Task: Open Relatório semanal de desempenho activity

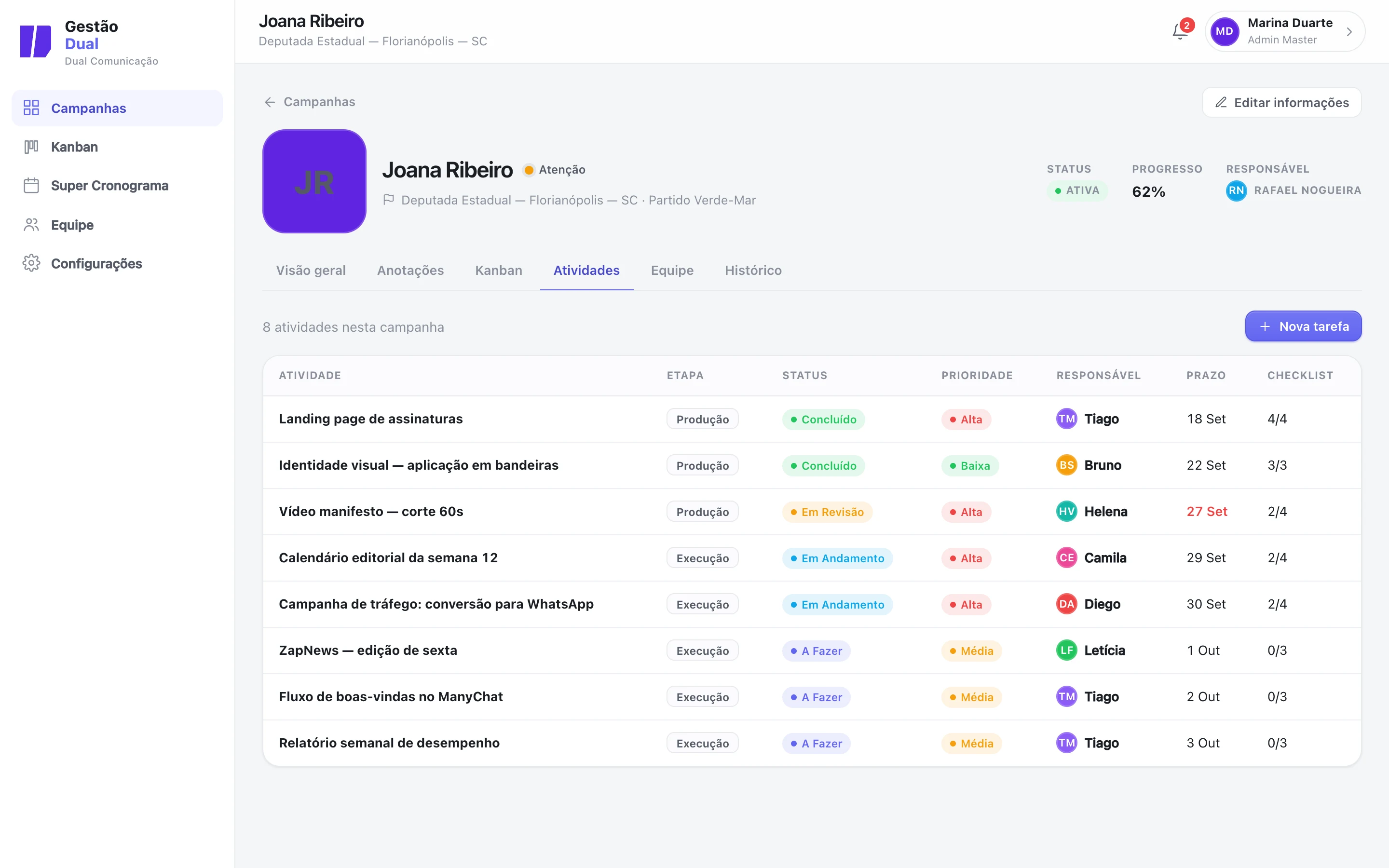Action: click(x=389, y=743)
